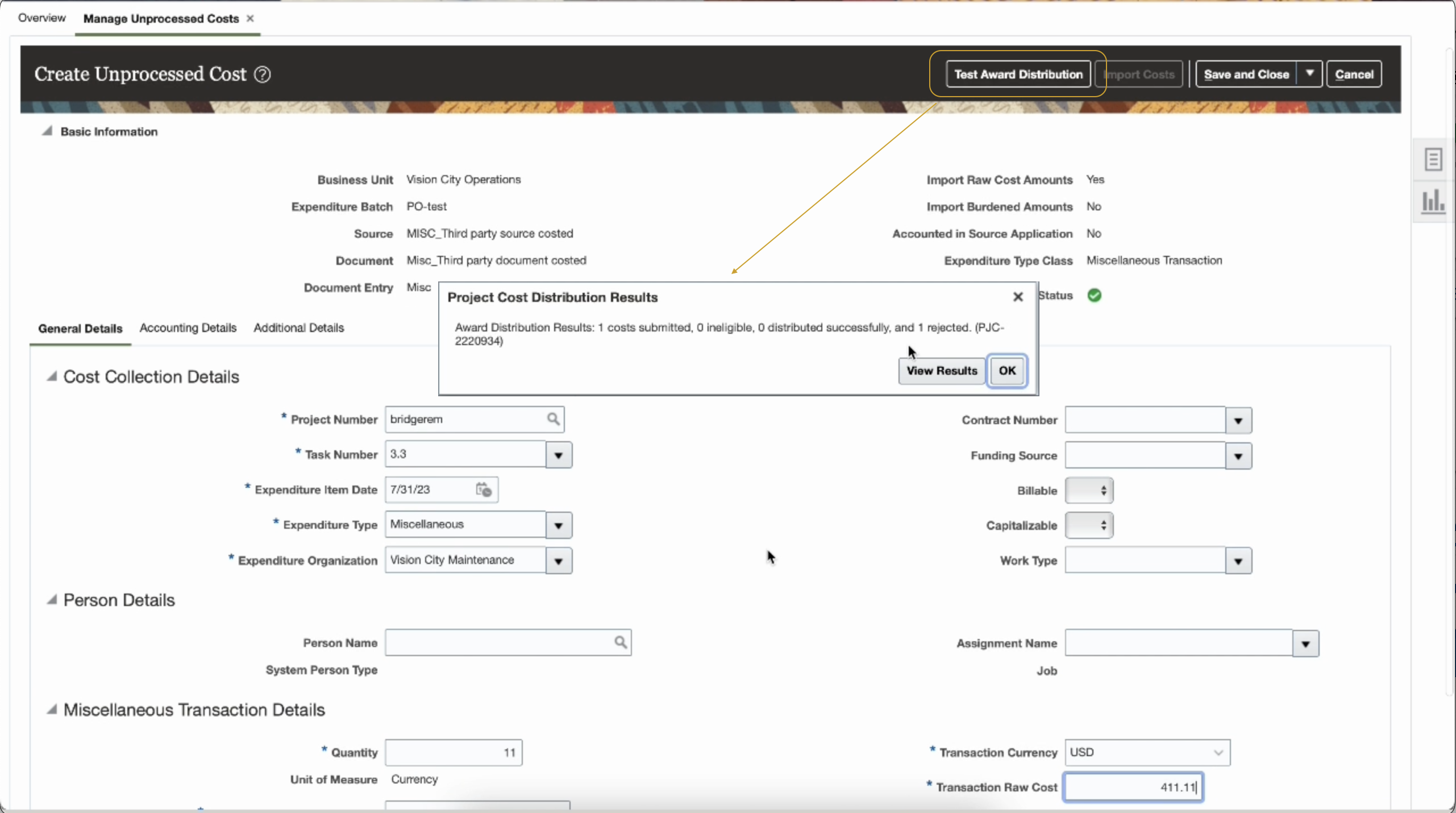The width and height of the screenshot is (1456, 813).
Task: Click the help question mark icon
Action: click(262, 74)
